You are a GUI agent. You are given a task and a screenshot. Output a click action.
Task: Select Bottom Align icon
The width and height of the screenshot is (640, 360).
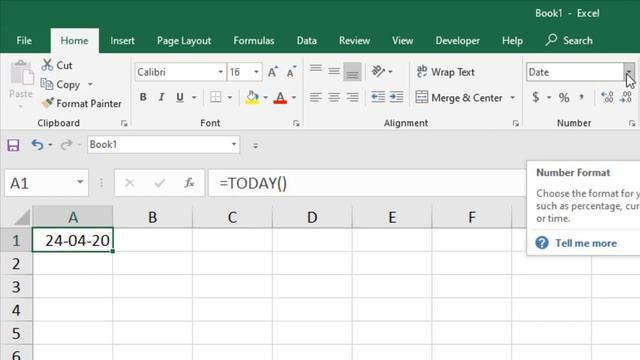352,72
